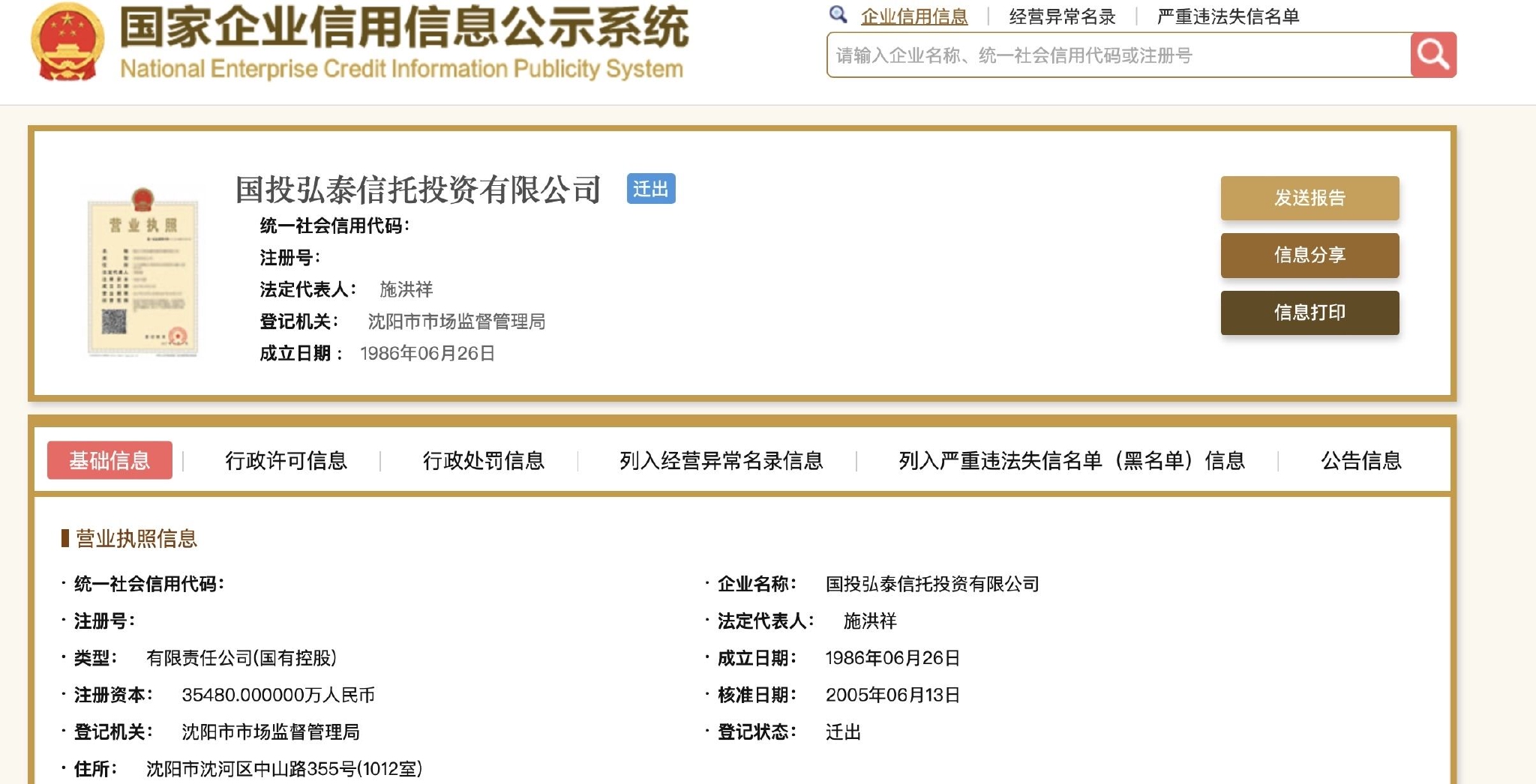
Task: Select the 基础信息 tab
Action: coord(109,460)
